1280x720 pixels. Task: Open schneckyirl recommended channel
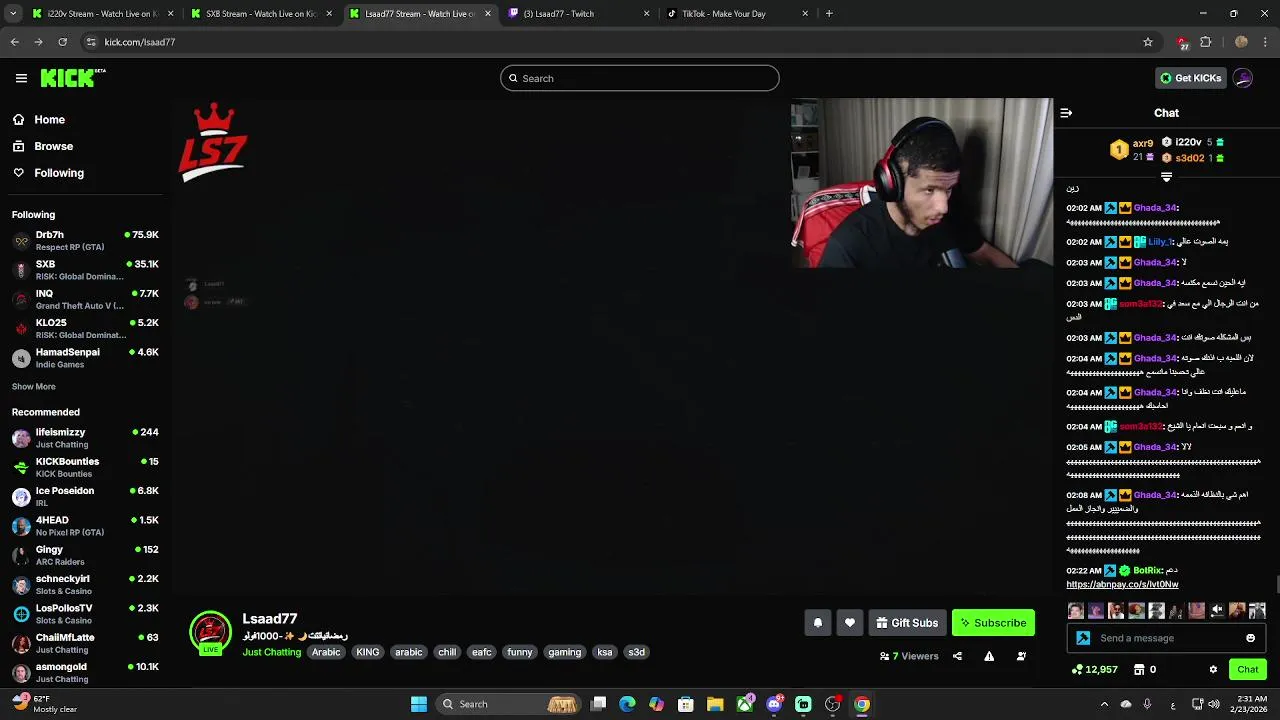click(85, 584)
